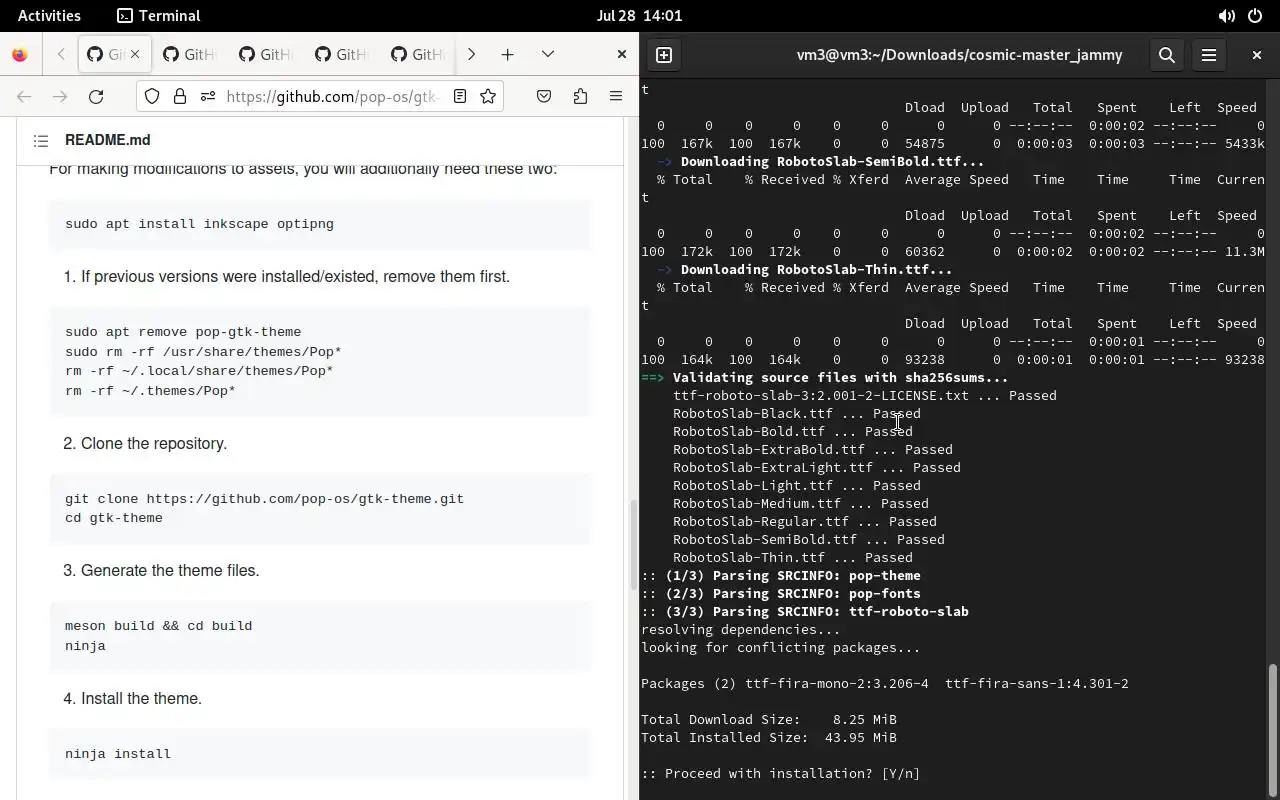This screenshot has height=800, width=1280.
Task: View site security via padlock icon
Action: [180, 96]
